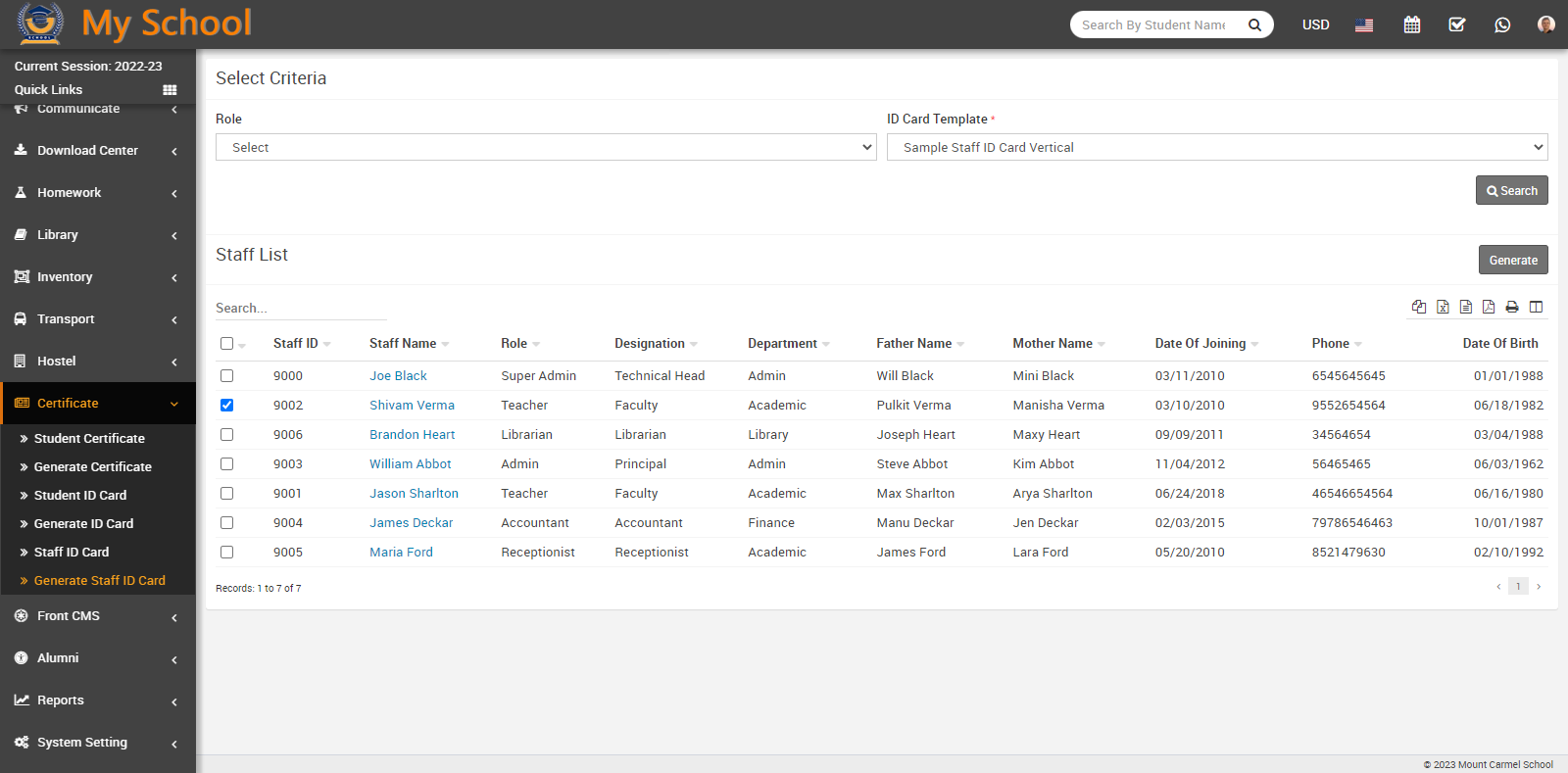Print the staff list
The height and width of the screenshot is (773, 1568).
1512,307
